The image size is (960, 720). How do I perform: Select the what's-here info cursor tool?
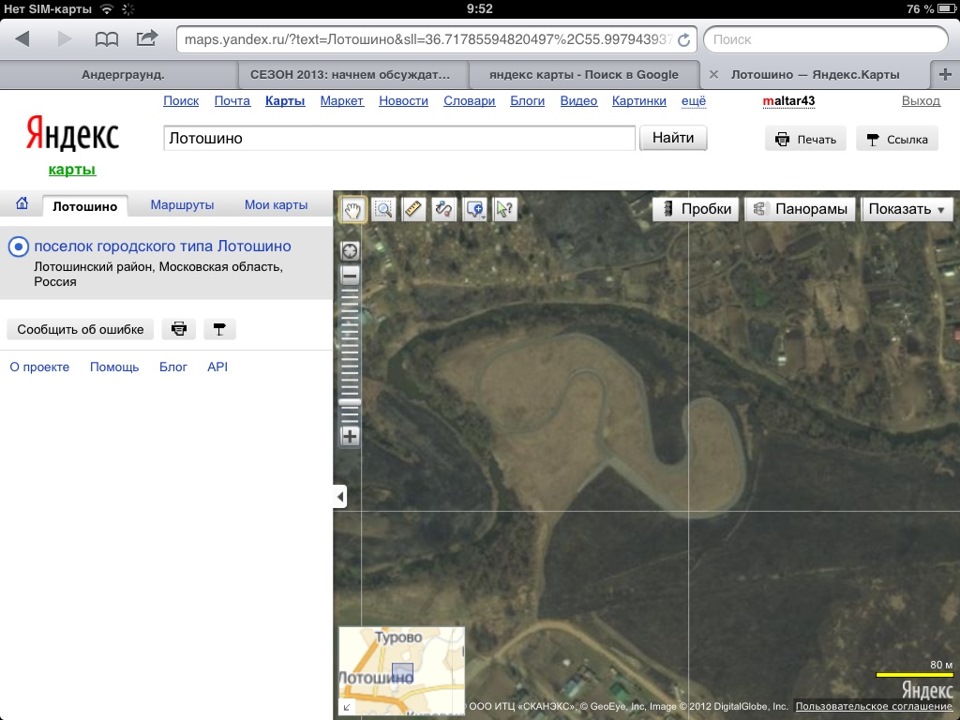tap(505, 209)
